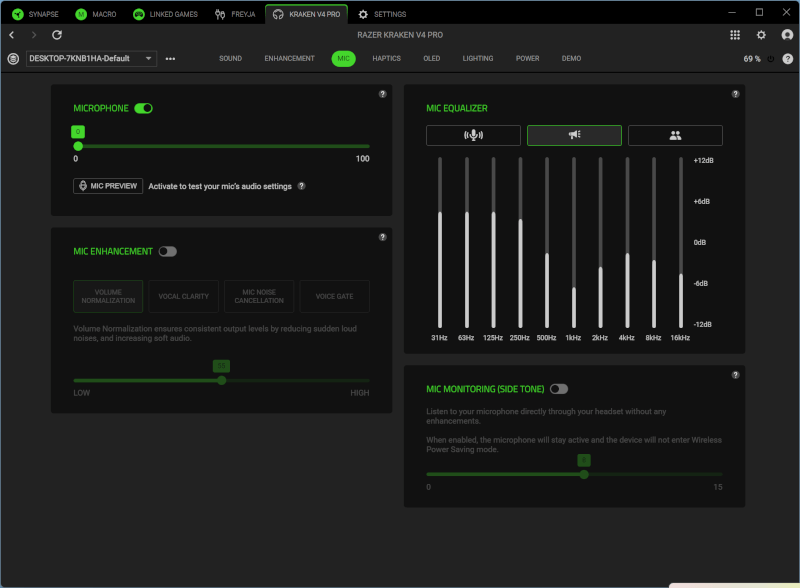Screen dimensions: 800x588
Task: Enable the Mic Enhancement toggle
Action: pyautogui.click(x=168, y=251)
